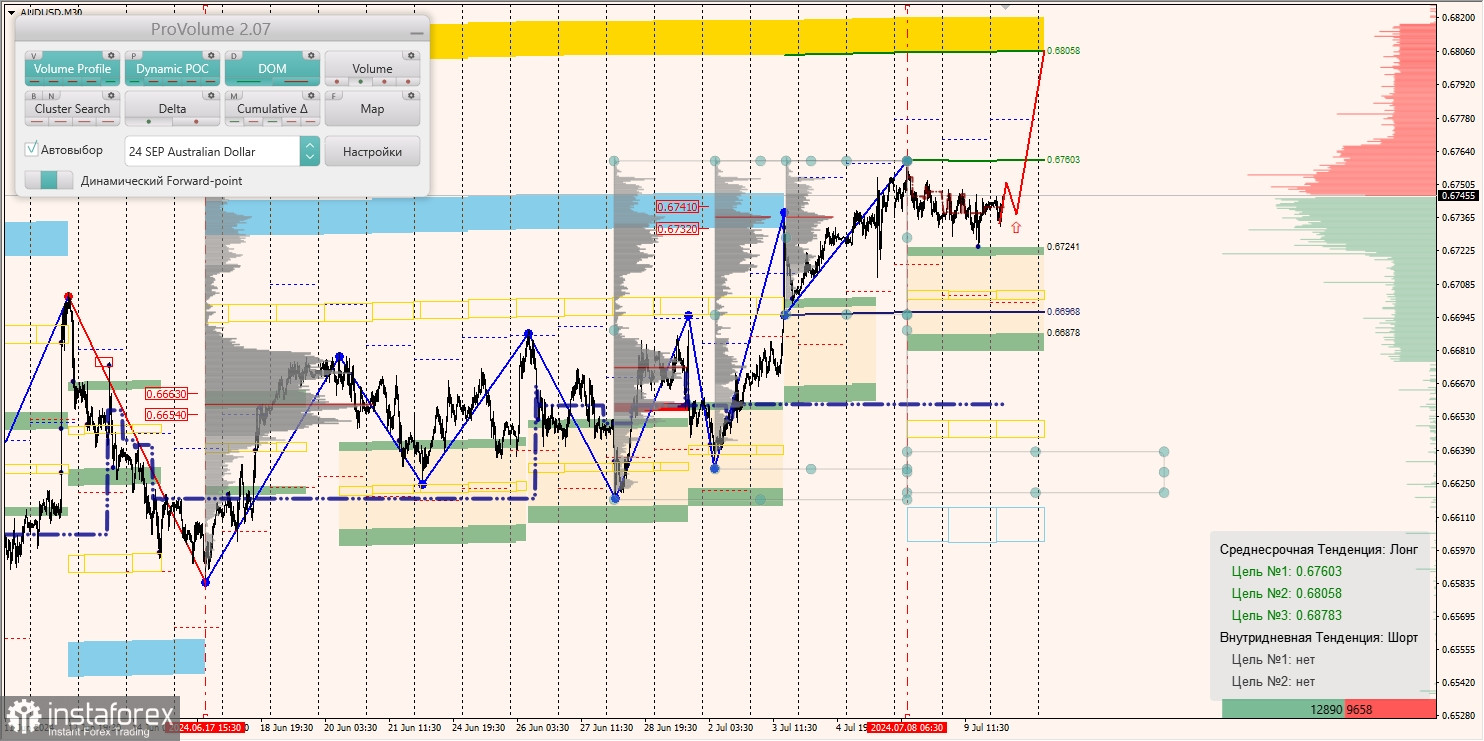This screenshot has width=1484, height=741.
Task: Click the red 9658 volume bar
Action: coord(1391,709)
